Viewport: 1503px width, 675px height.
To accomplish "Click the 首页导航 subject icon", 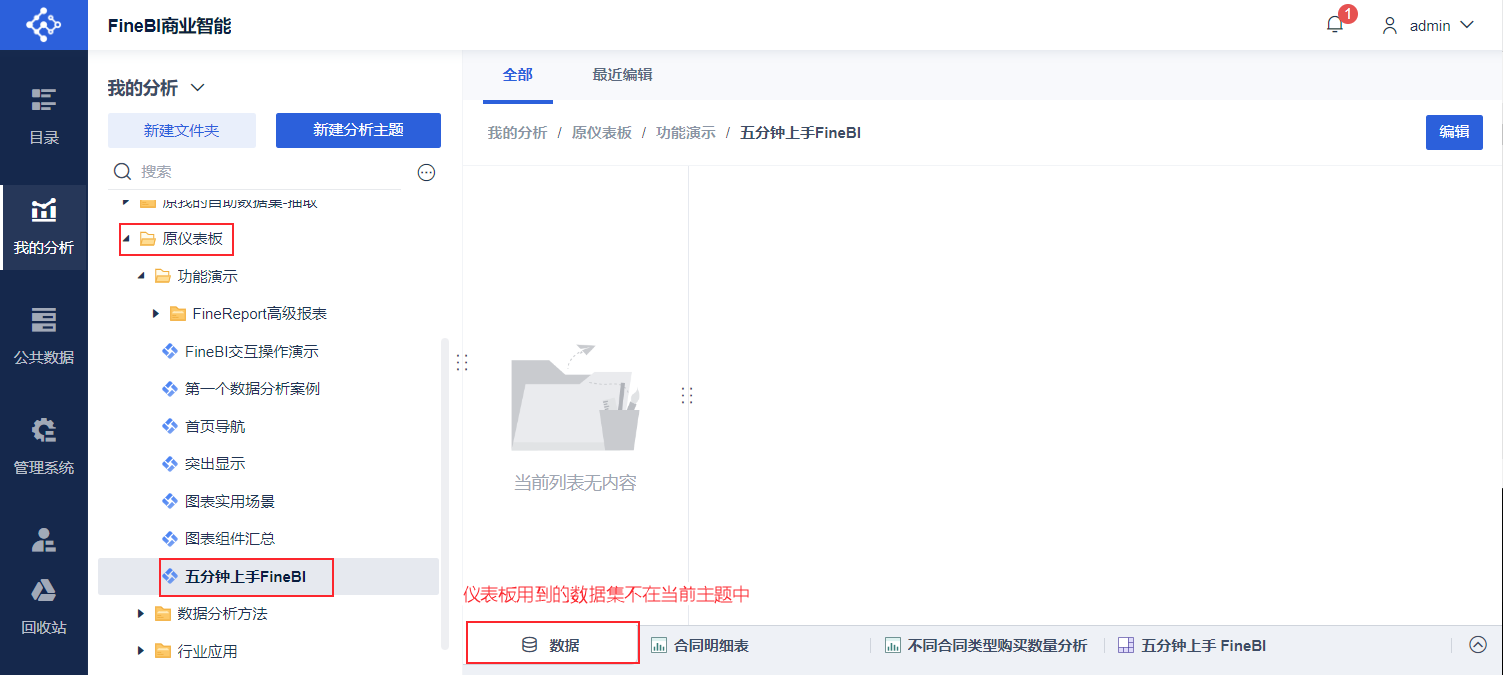I will point(170,426).
